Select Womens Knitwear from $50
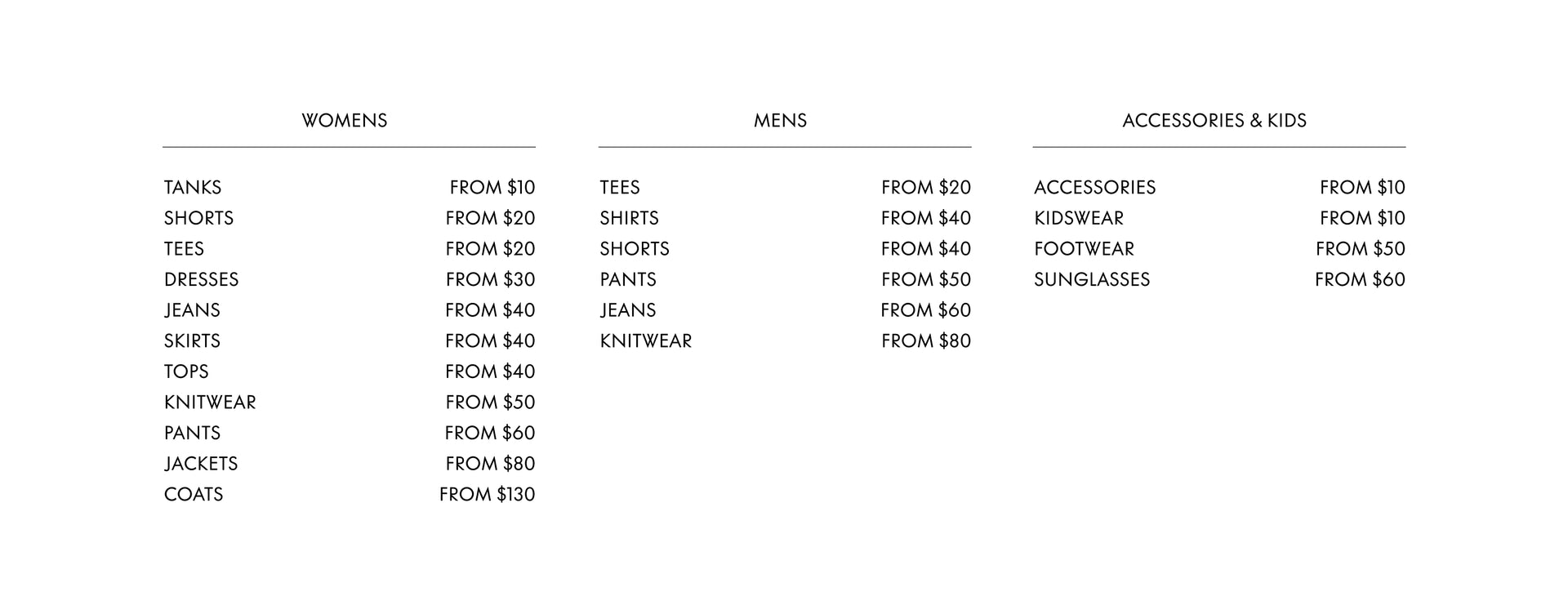This screenshot has width=1568, height=614. pos(350,403)
